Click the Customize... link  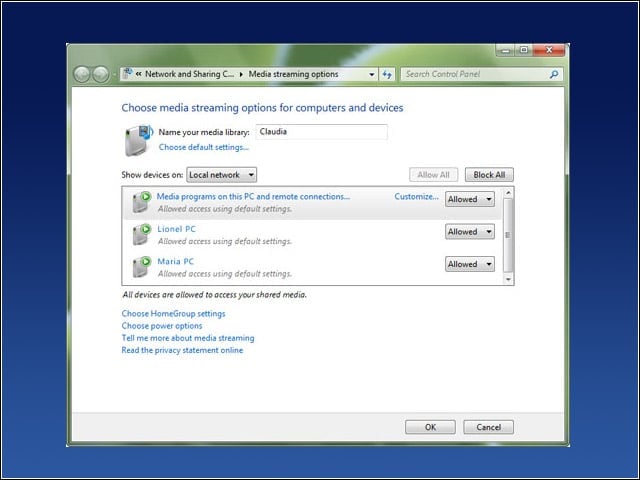(416, 196)
